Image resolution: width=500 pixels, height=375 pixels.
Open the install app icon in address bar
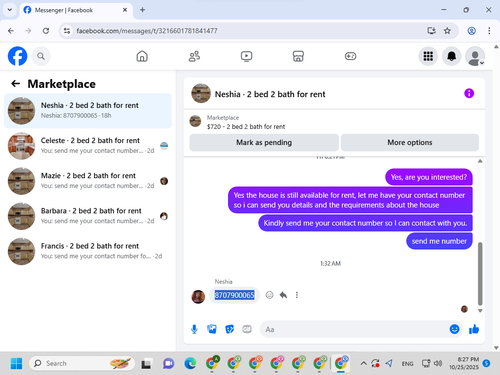coord(431,31)
